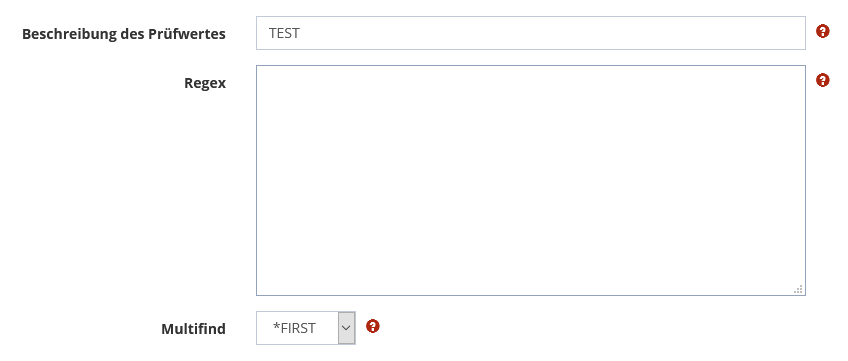Click the help icon next to Multifind
Viewport: 848px width, 361px height.
pos(373,326)
